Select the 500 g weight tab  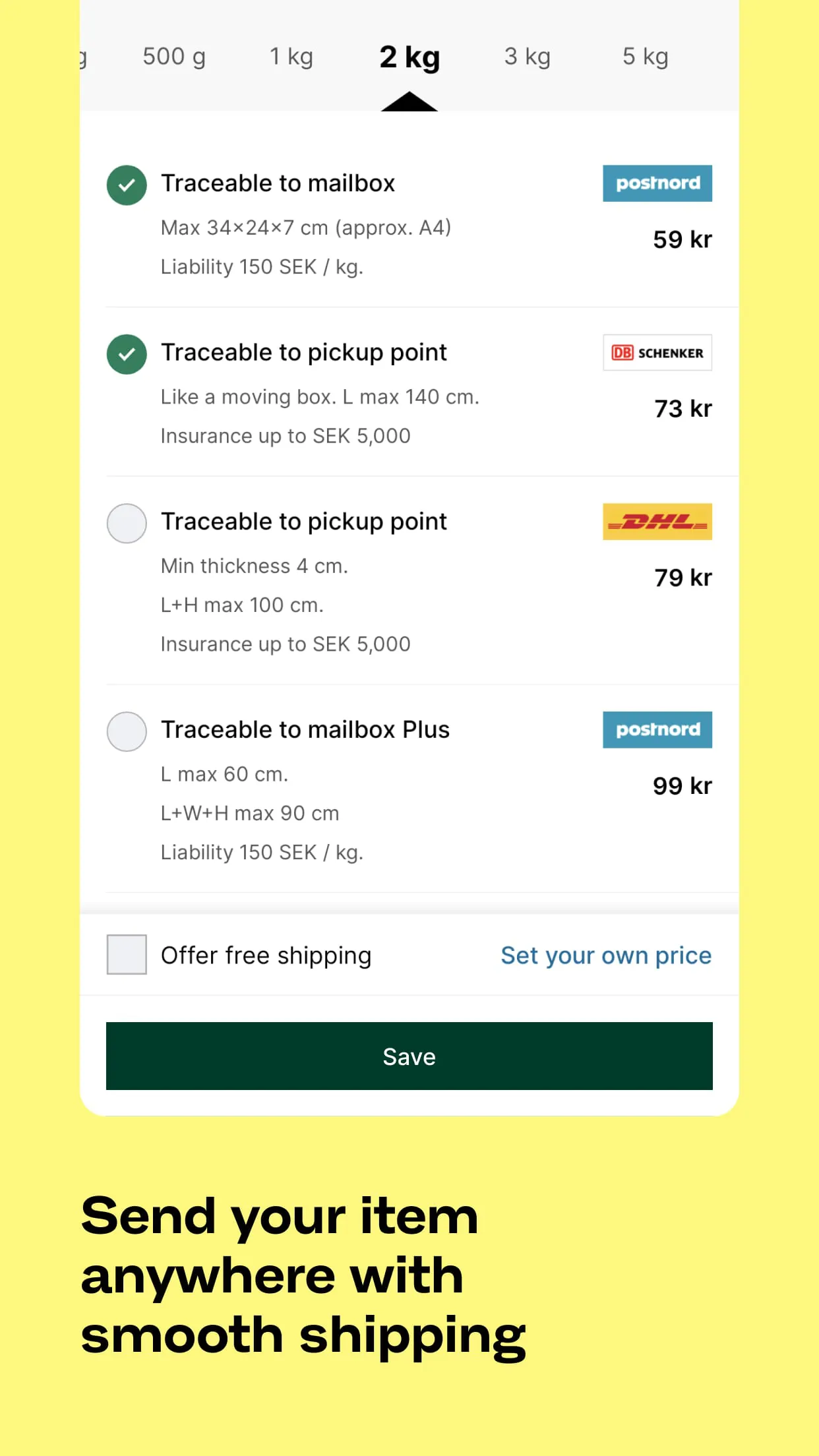tap(173, 57)
